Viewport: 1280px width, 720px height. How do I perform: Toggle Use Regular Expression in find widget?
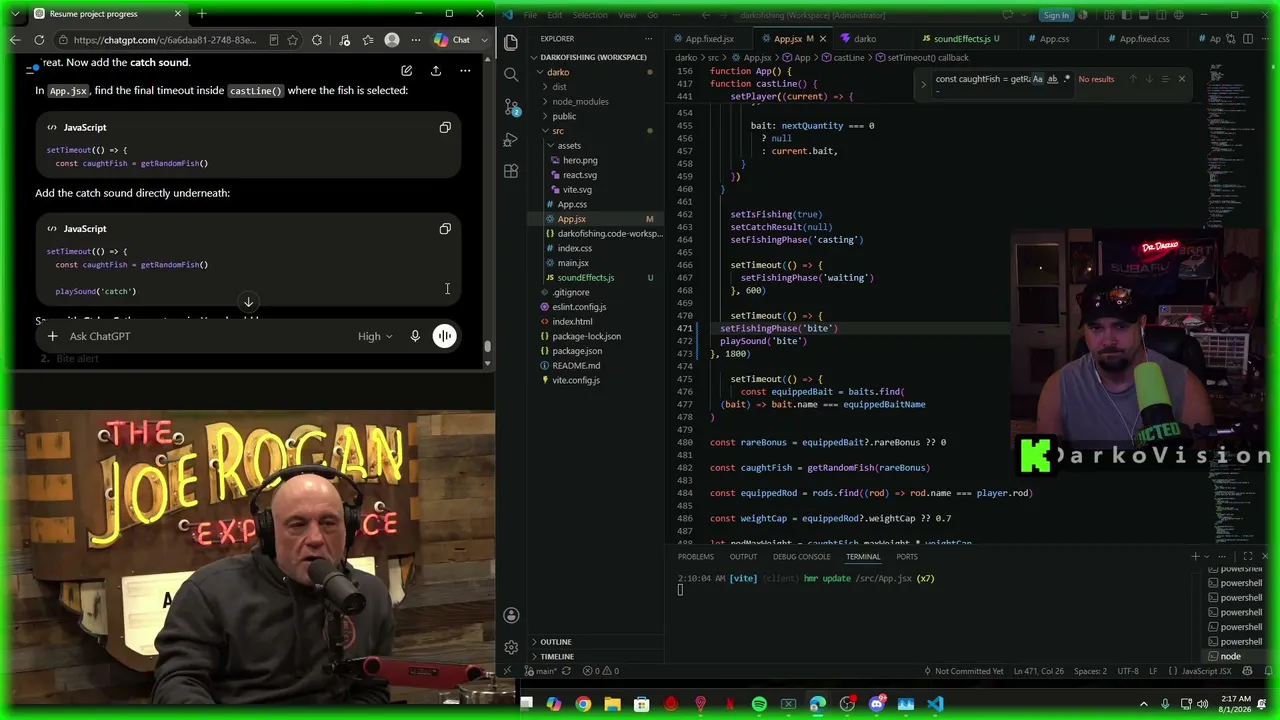[x=1066, y=79]
